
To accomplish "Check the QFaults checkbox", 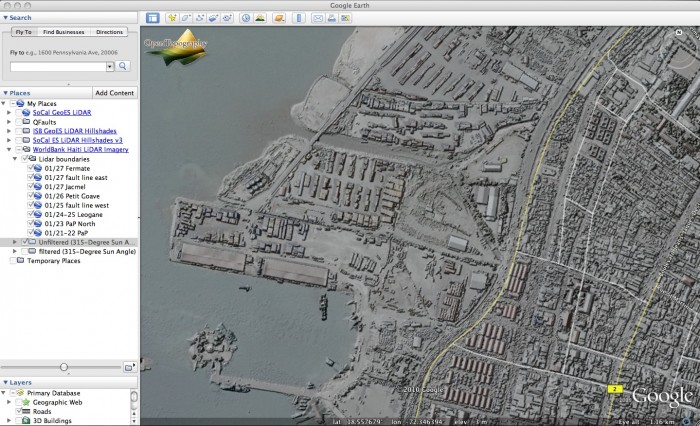I will click(x=18, y=122).
